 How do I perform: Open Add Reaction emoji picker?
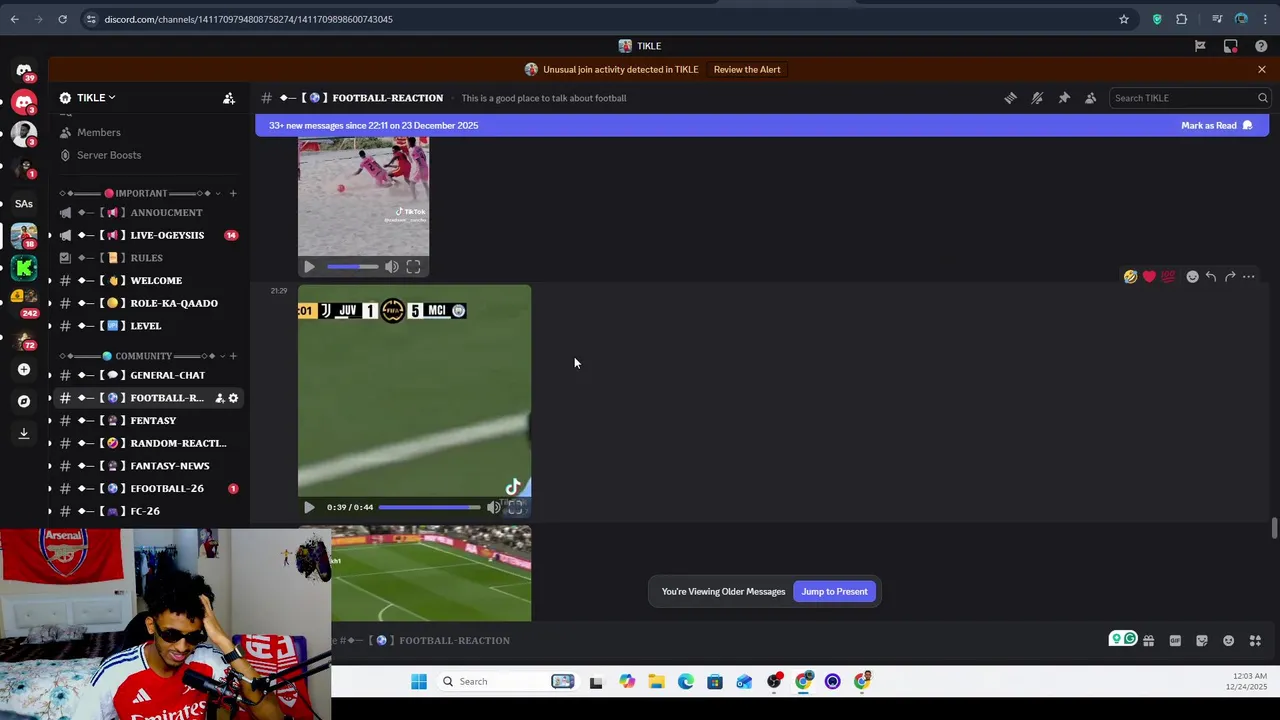pyautogui.click(x=1192, y=277)
